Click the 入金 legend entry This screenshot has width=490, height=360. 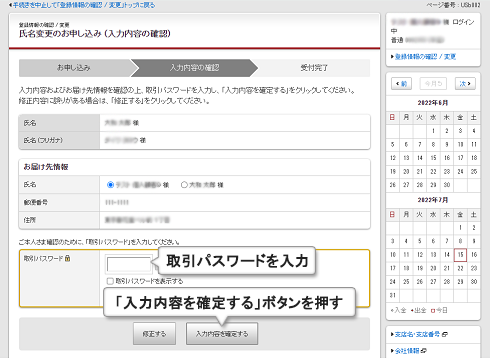pos(398,310)
